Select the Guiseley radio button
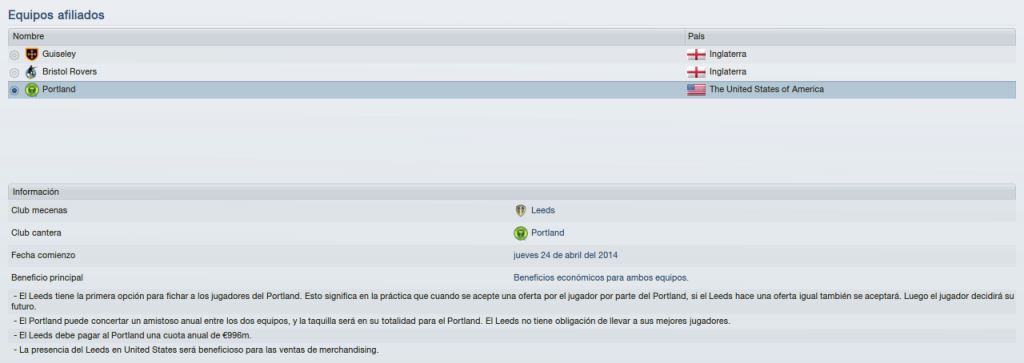Viewport: 1024px width, 363px height. pyautogui.click(x=14, y=55)
